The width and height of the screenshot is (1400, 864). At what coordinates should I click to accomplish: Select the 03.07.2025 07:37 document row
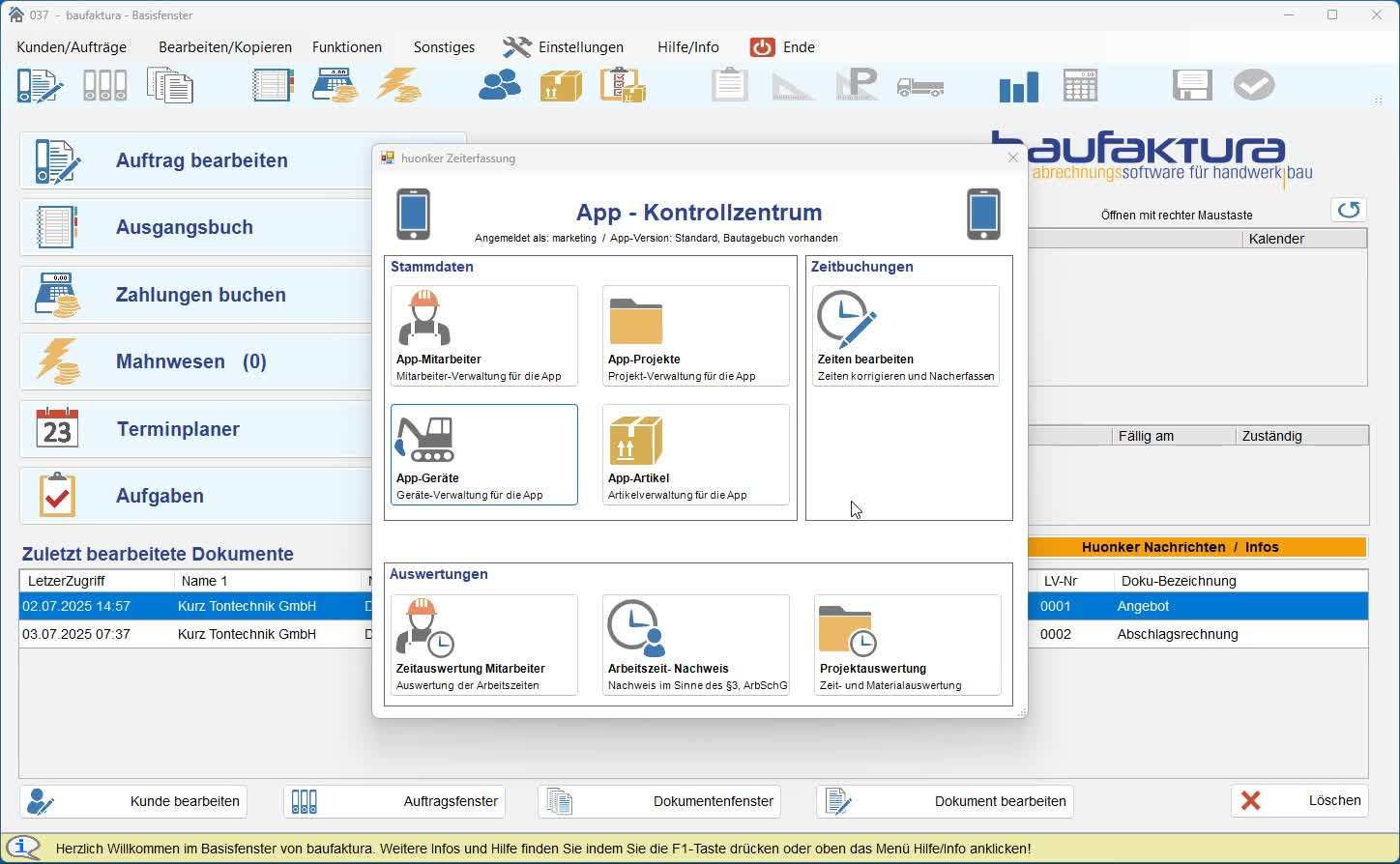193,634
